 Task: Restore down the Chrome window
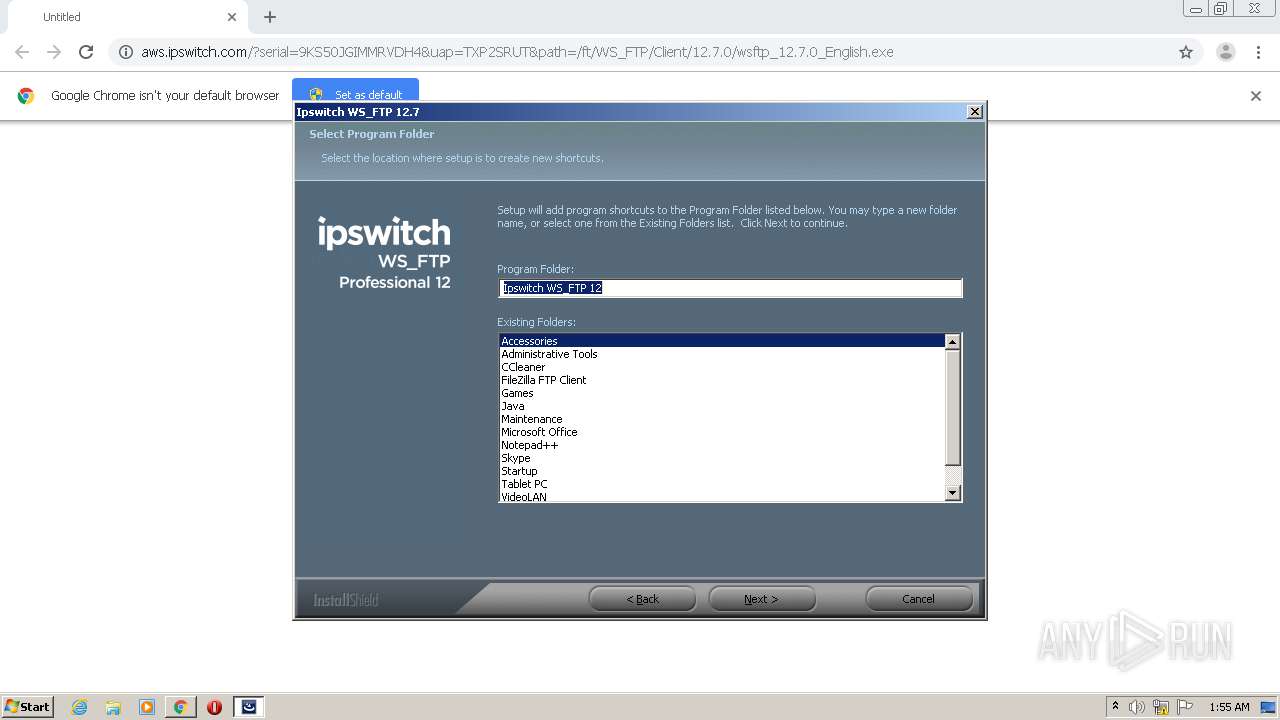[x=1221, y=9]
